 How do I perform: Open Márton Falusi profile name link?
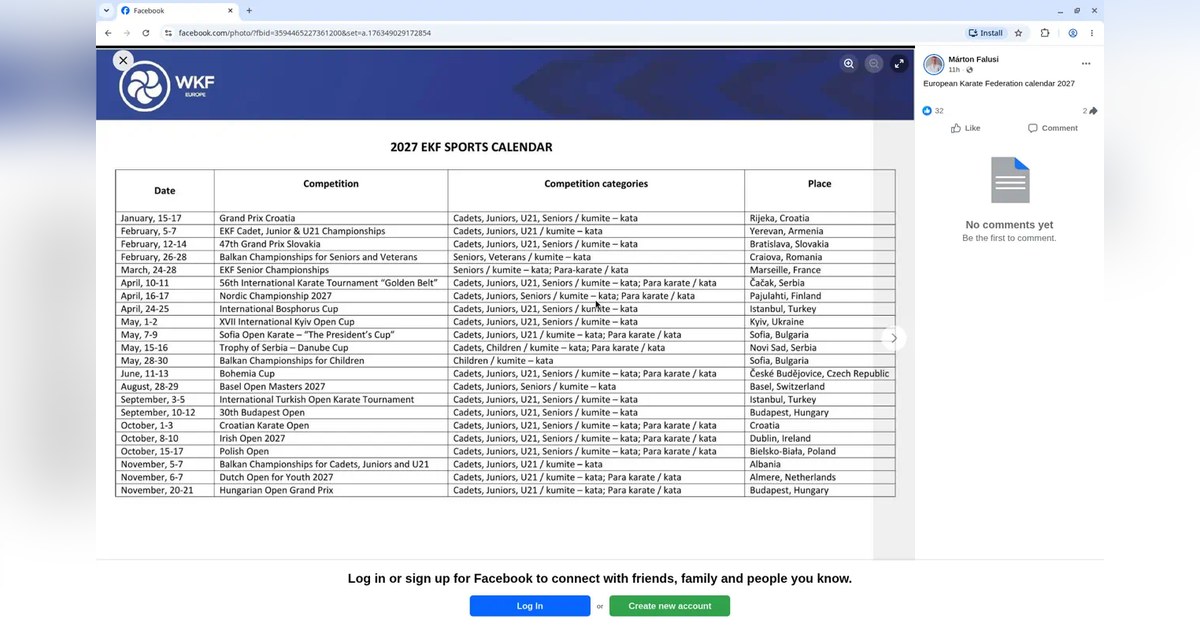pos(973,59)
